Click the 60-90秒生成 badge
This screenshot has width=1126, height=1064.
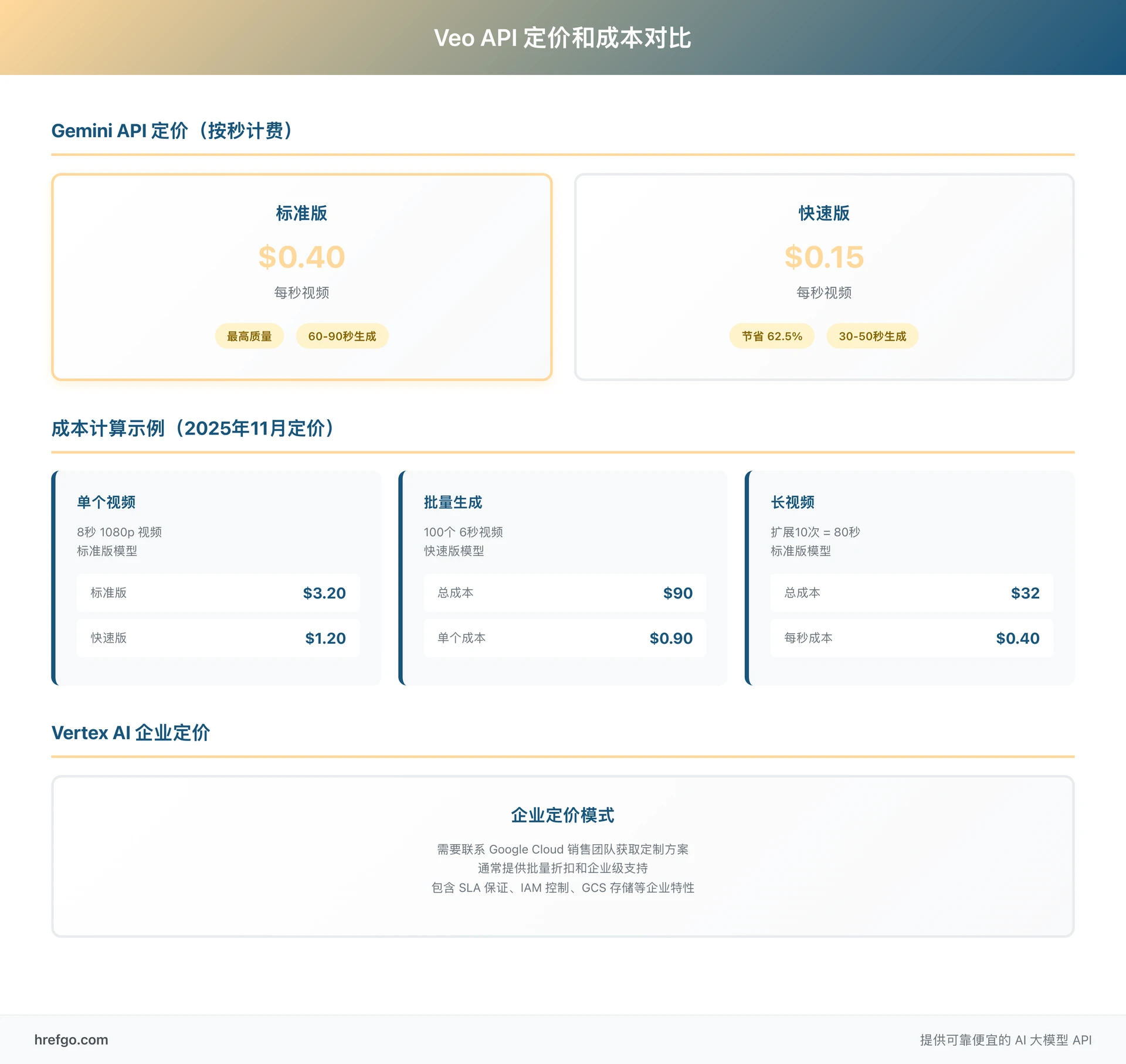342,335
